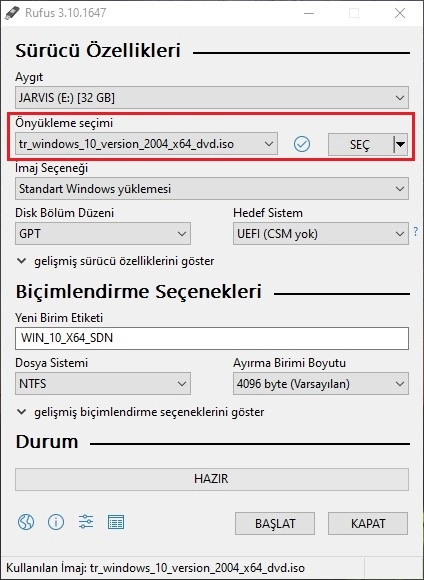
Task: Click the Rufus USB drive title icon
Action: click(x=12, y=13)
